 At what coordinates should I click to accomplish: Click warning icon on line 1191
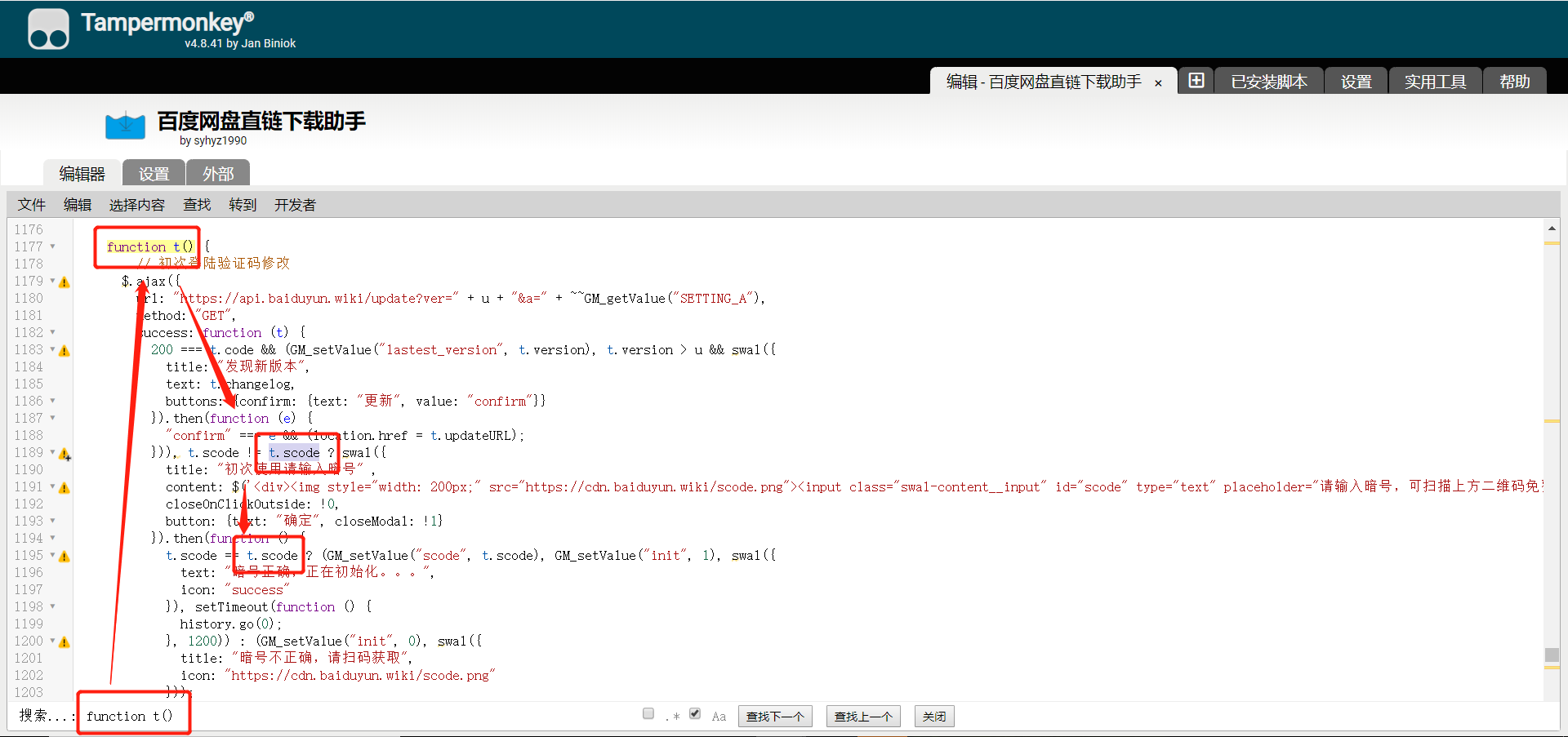(65, 488)
